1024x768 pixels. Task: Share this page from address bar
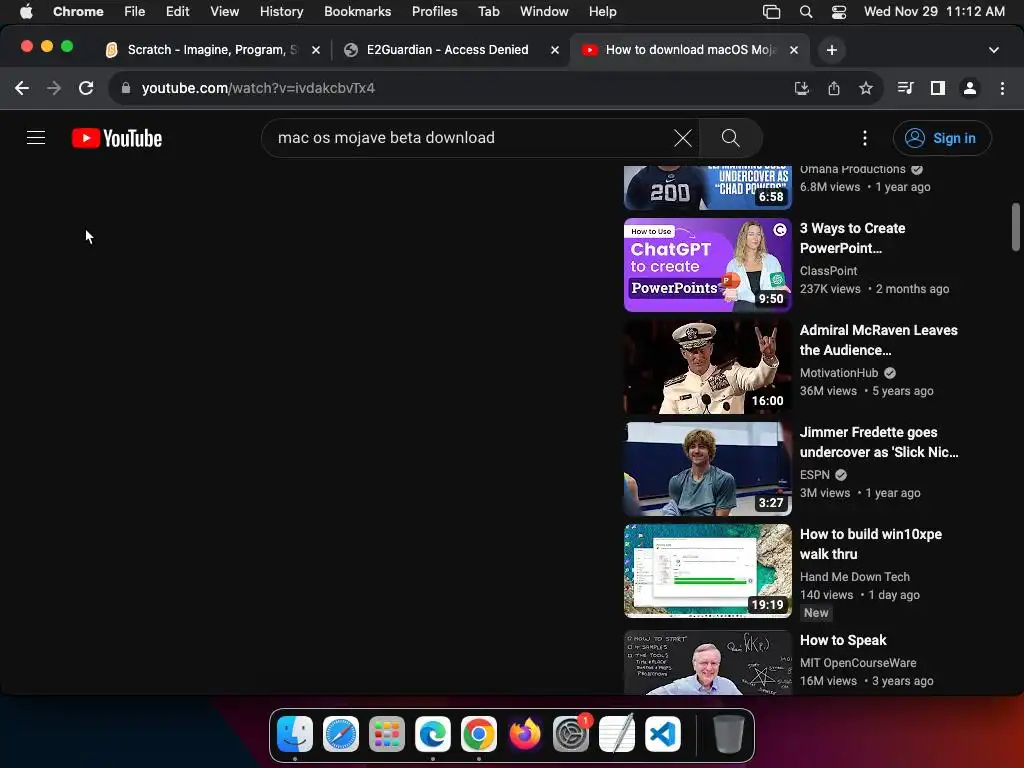click(834, 88)
